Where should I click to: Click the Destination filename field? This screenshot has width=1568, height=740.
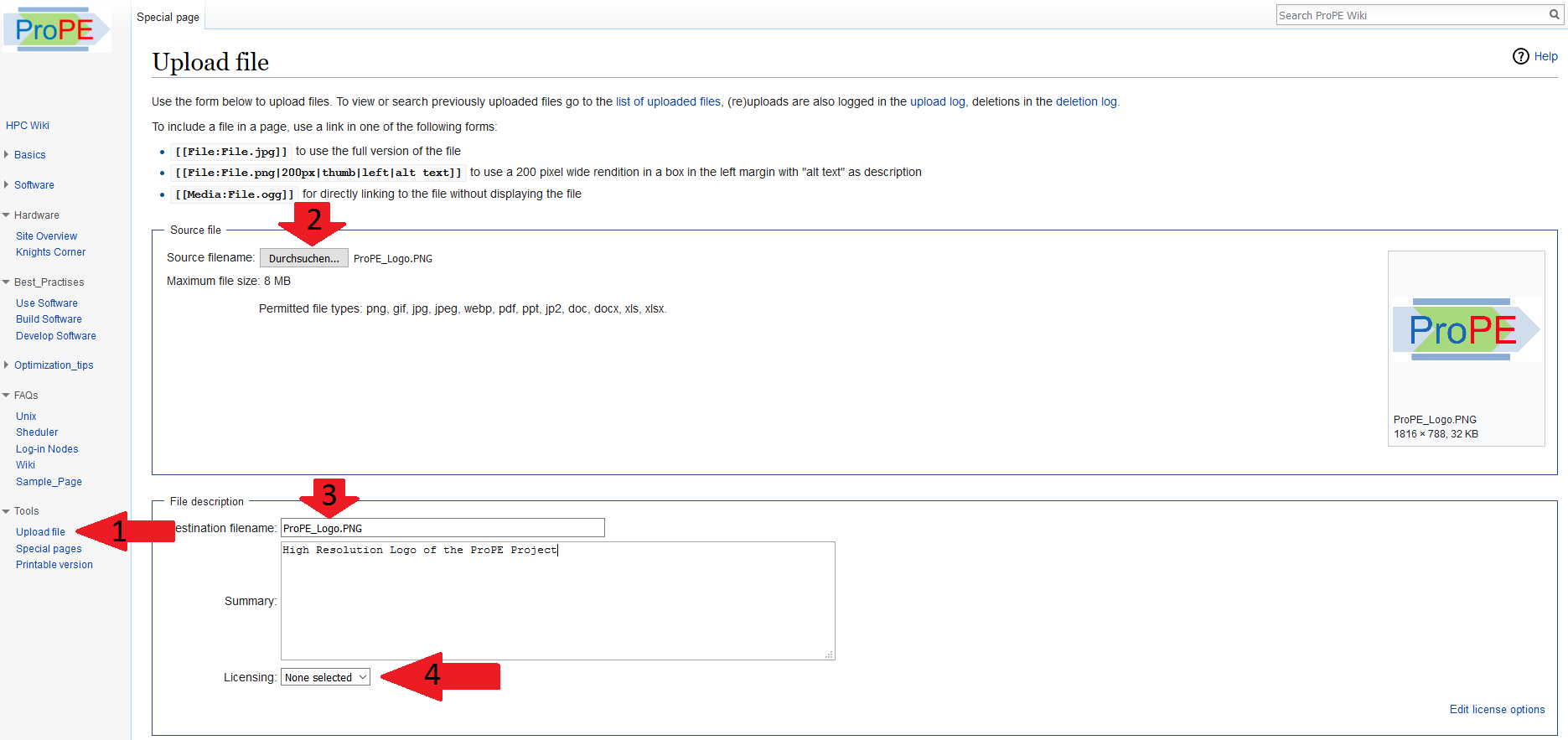coord(442,528)
